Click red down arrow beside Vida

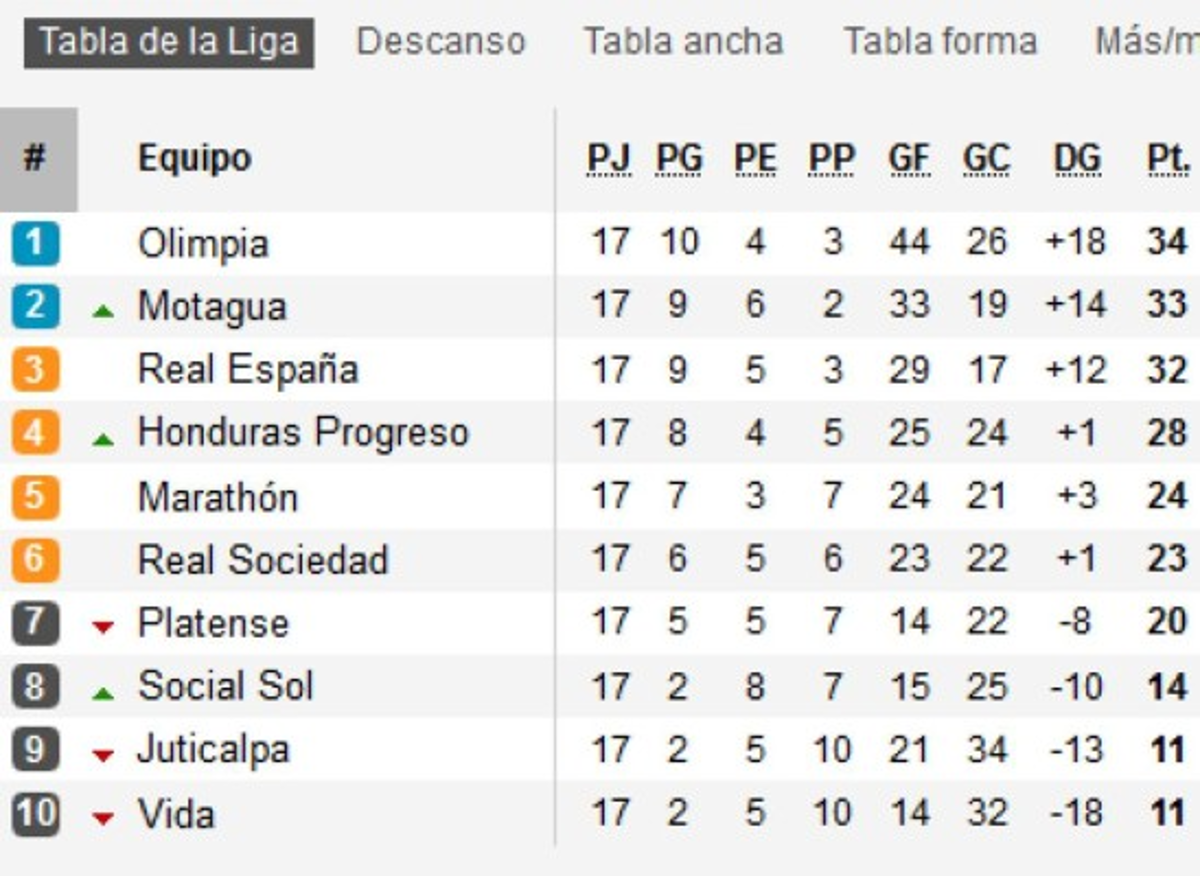coord(102,819)
